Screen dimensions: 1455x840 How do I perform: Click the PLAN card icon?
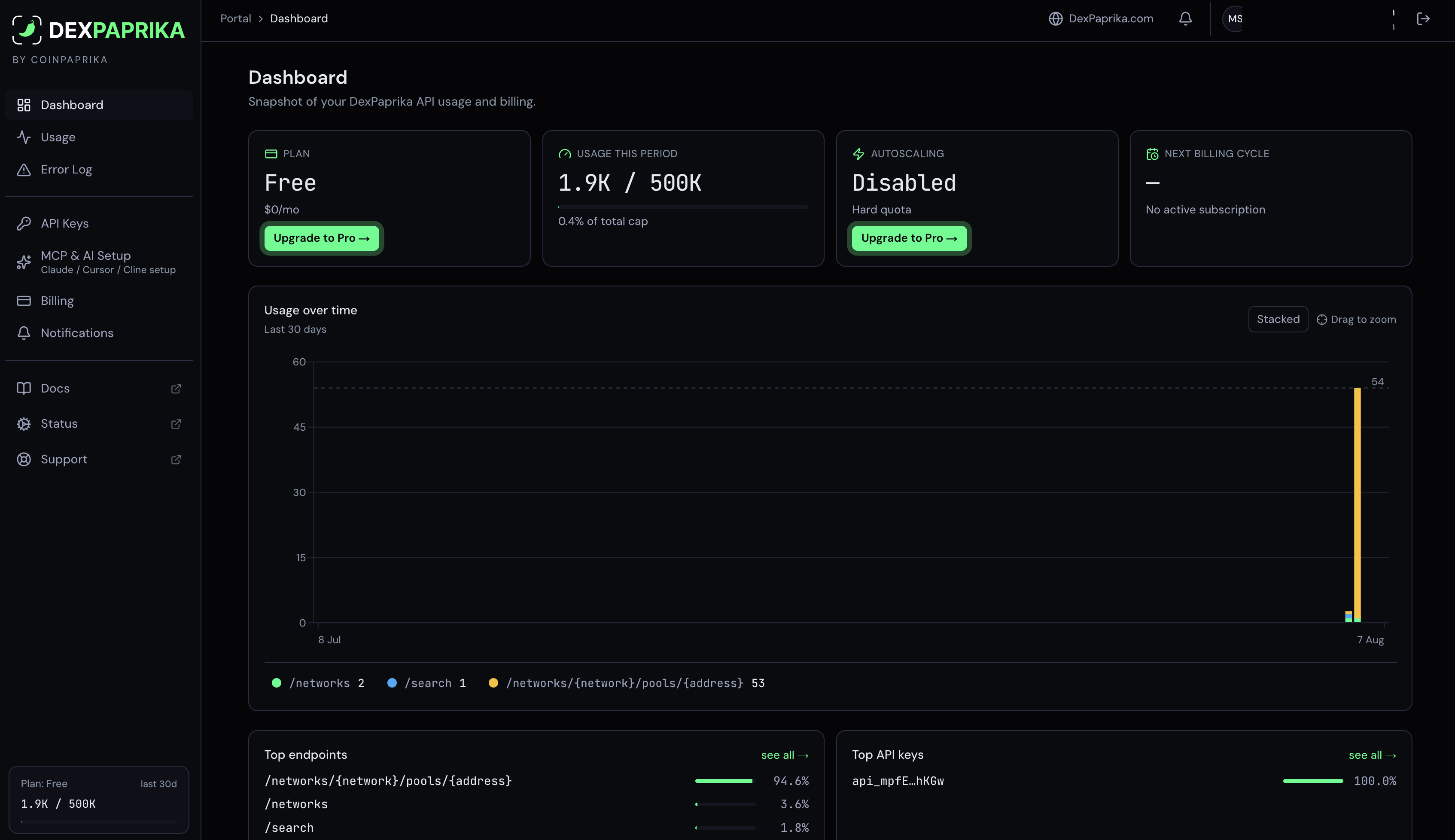pyautogui.click(x=271, y=154)
